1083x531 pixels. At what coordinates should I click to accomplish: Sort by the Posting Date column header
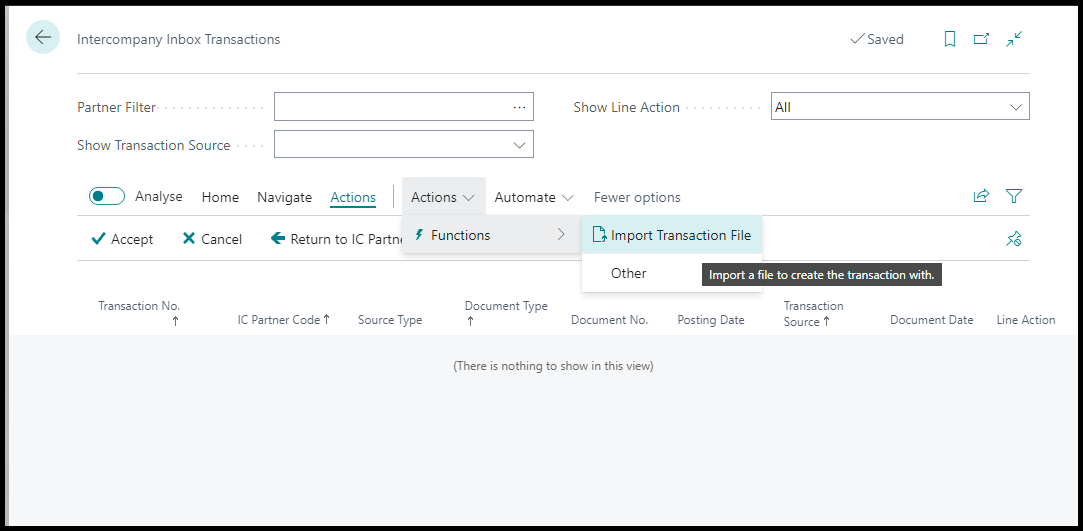point(710,320)
